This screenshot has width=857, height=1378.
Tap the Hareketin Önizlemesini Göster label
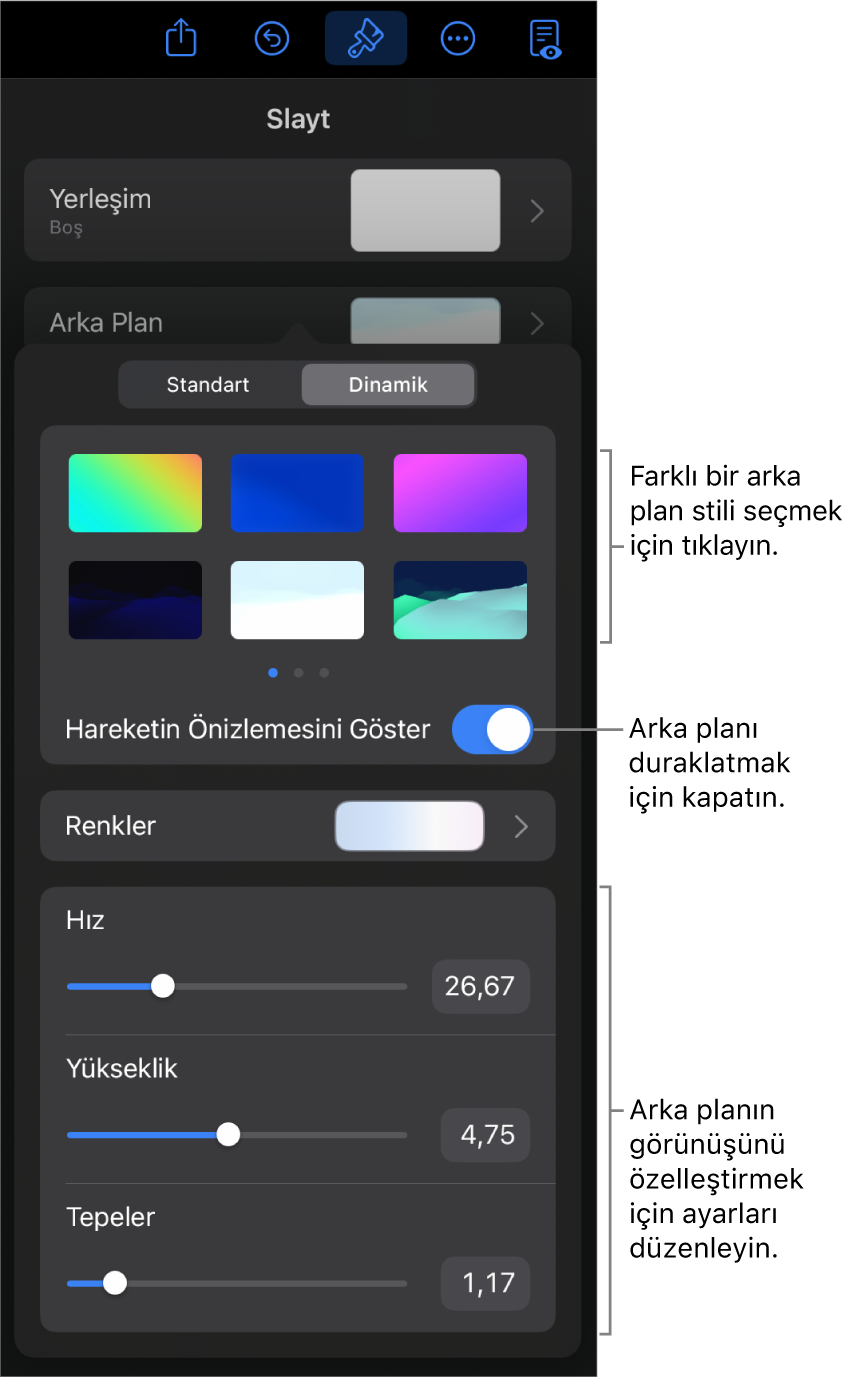point(248,729)
